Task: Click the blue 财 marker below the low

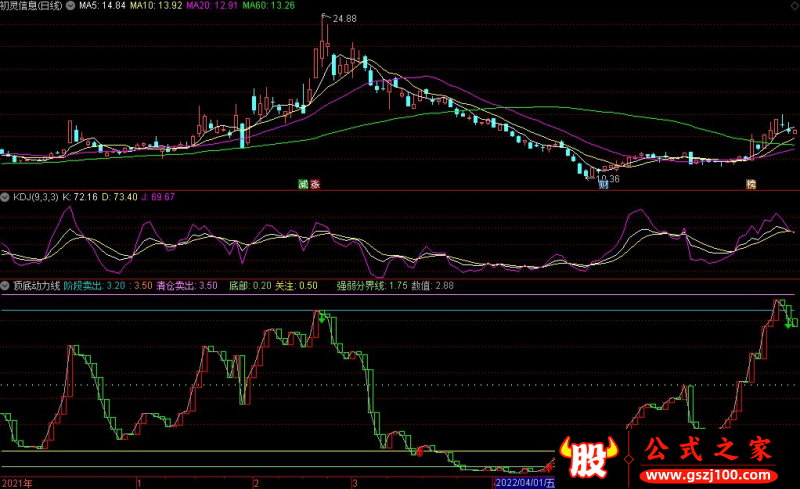Action: pos(603,185)
